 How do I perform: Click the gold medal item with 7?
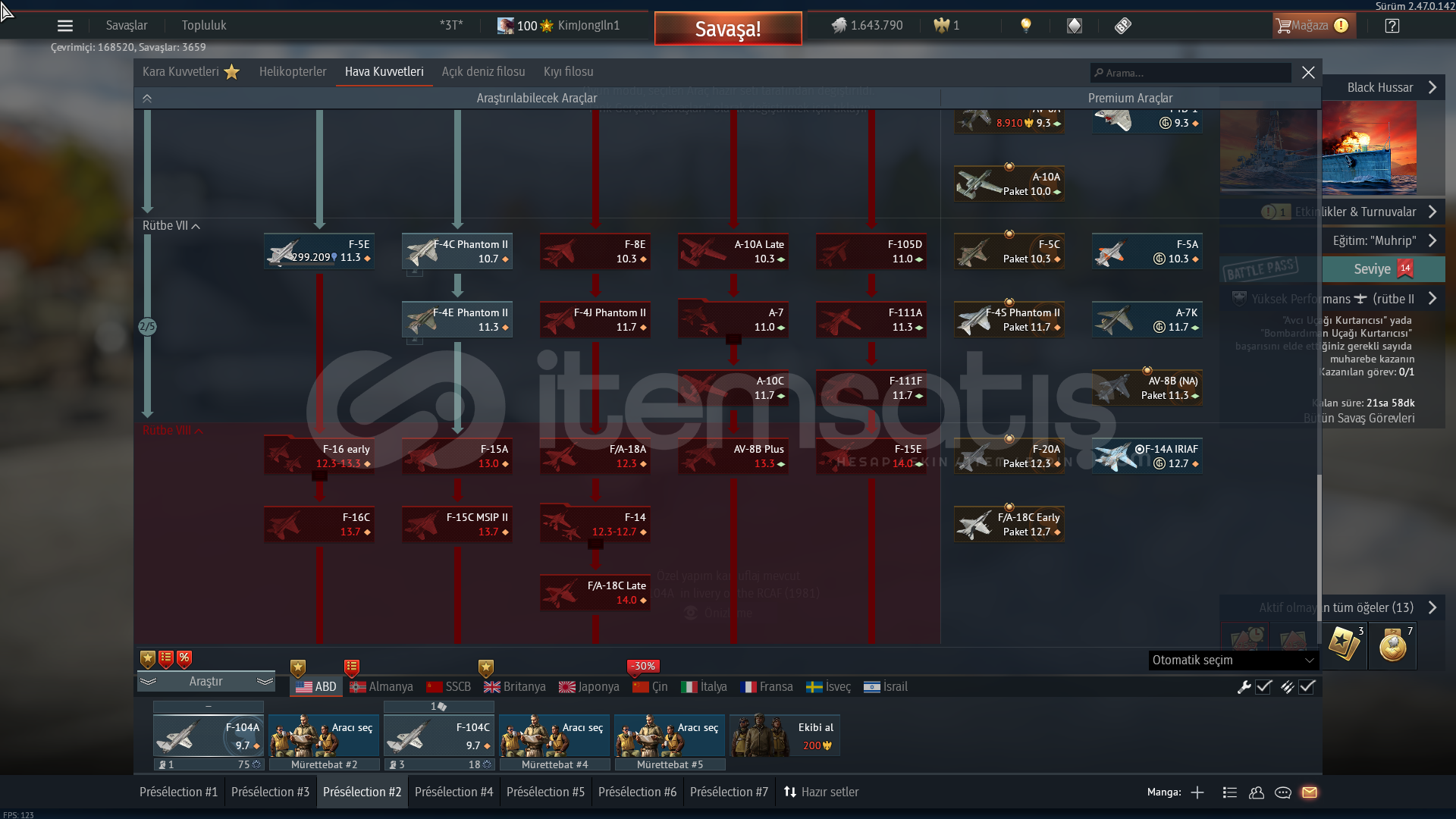pyautogui.click(x=1393, y=645)
